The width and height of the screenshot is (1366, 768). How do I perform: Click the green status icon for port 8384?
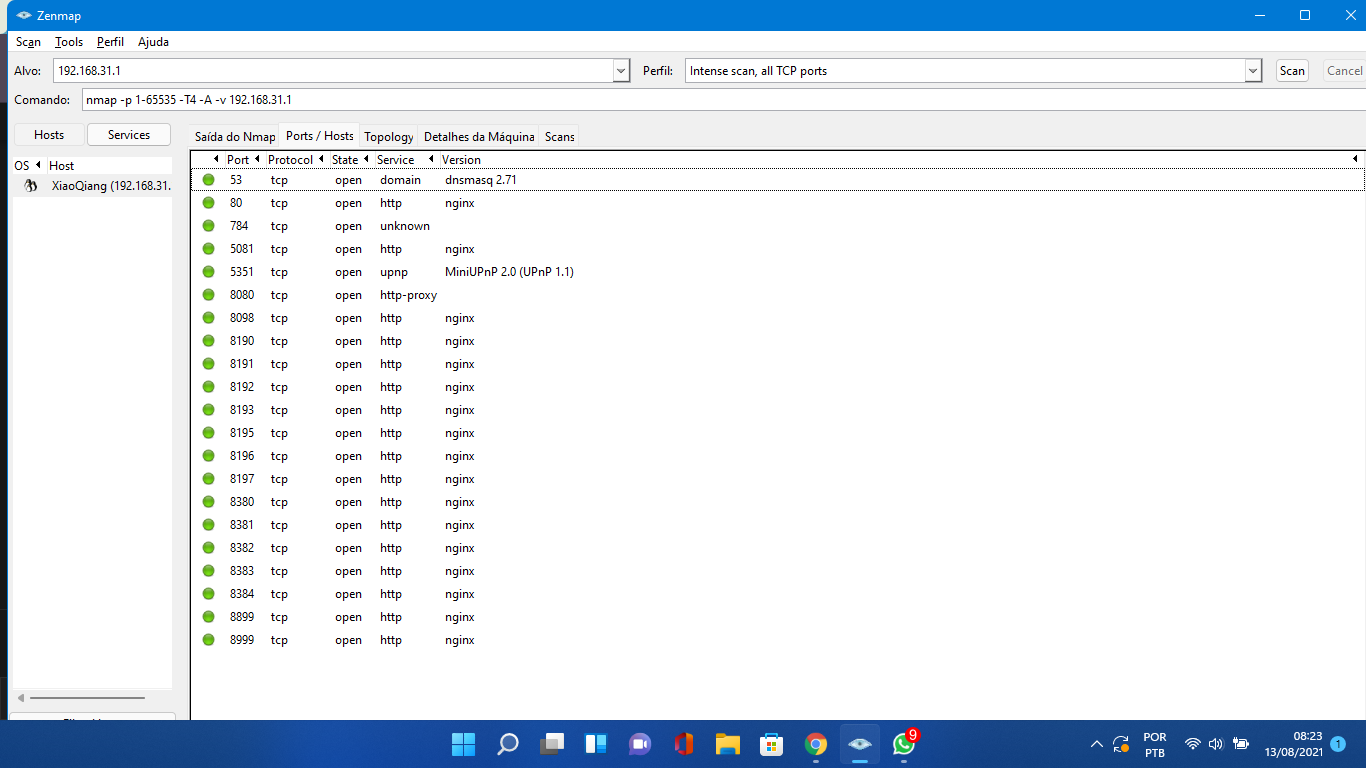(208, 594)
